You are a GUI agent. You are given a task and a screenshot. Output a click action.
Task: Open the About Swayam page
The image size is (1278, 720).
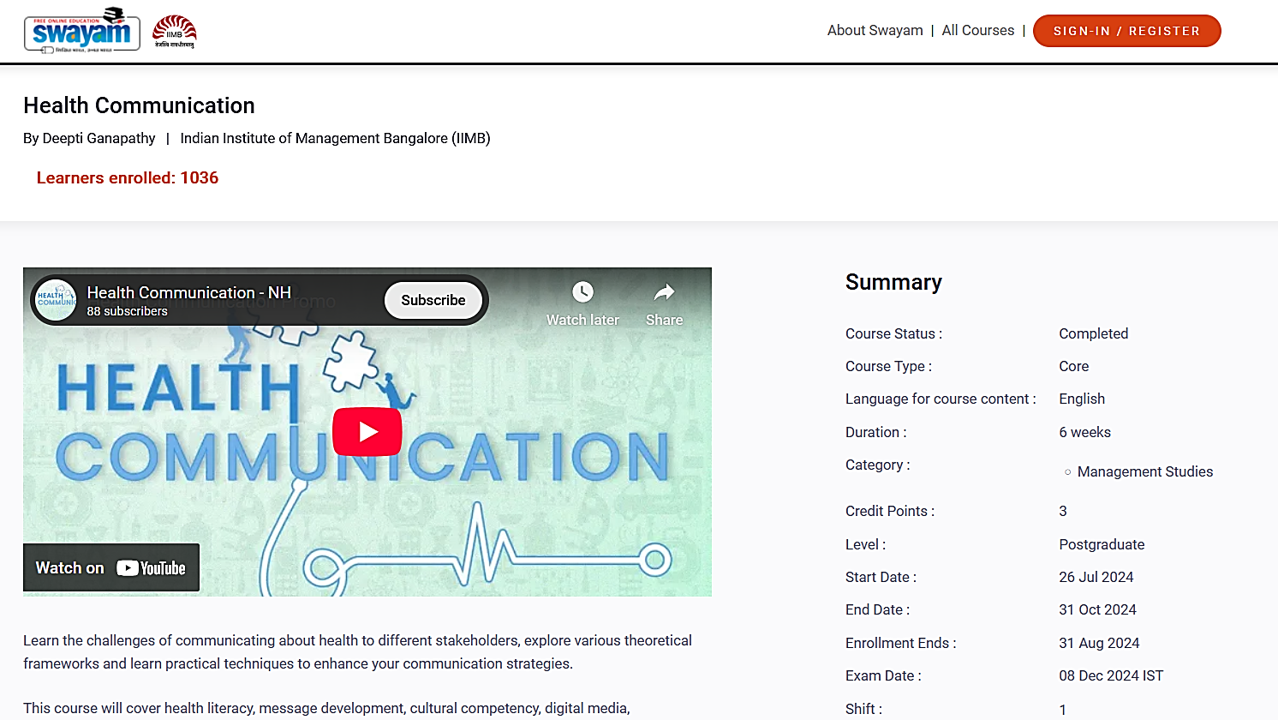click(874, 31)
